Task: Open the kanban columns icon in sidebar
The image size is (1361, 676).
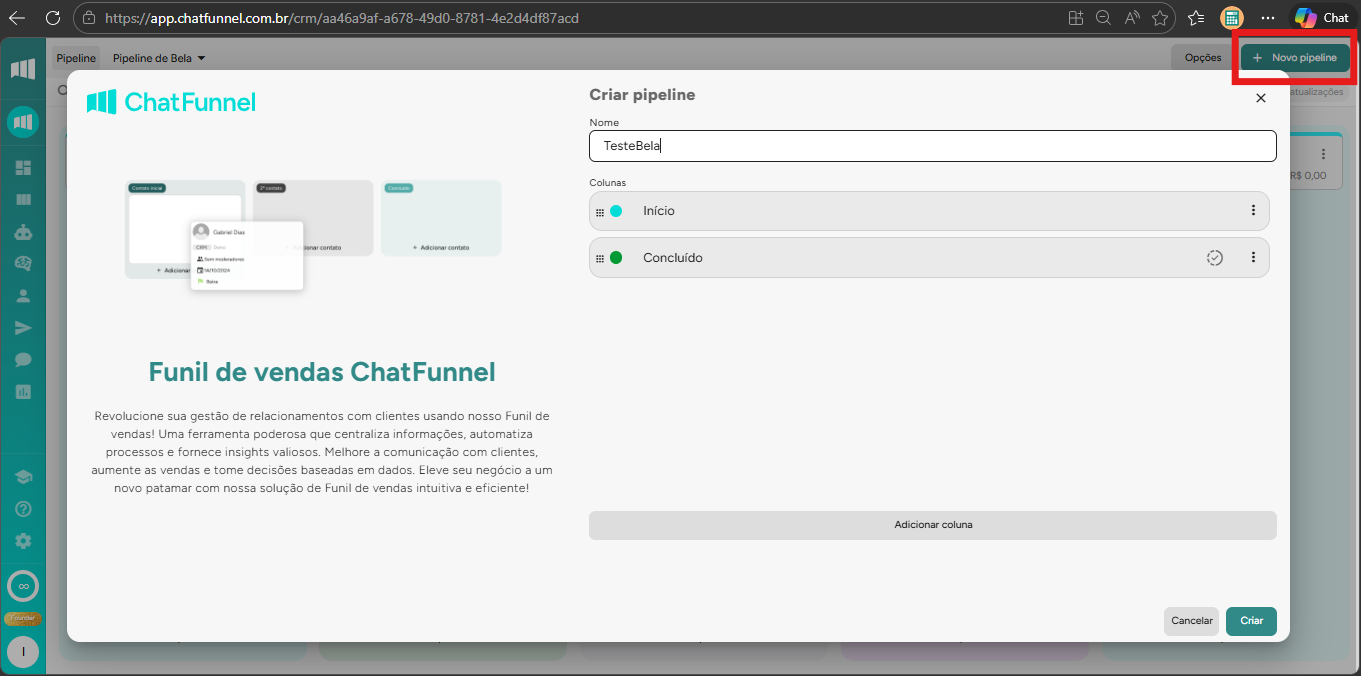Action: pos(23,199)
